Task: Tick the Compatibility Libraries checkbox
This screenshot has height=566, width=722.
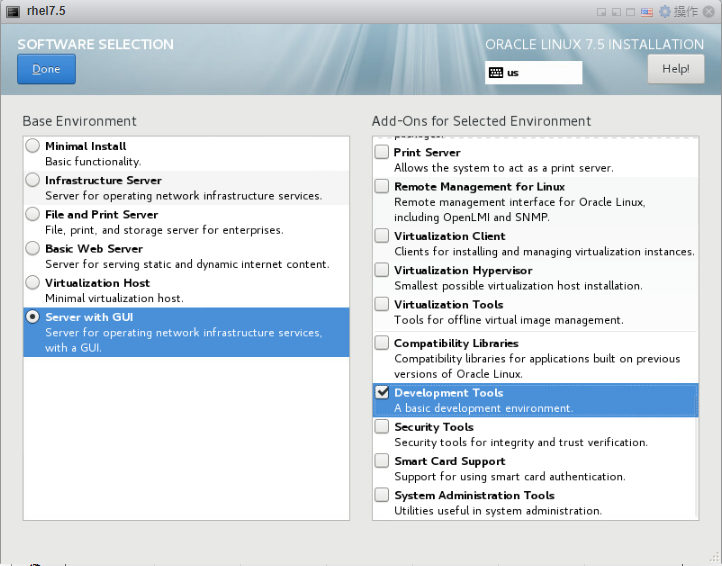Action: (382, 343)
